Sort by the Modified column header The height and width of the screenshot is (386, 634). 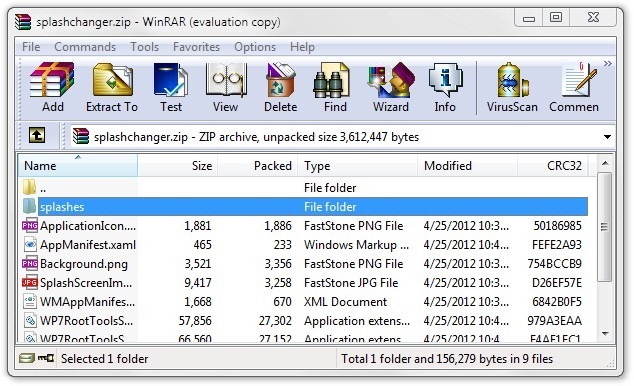(x=467, y=165)
